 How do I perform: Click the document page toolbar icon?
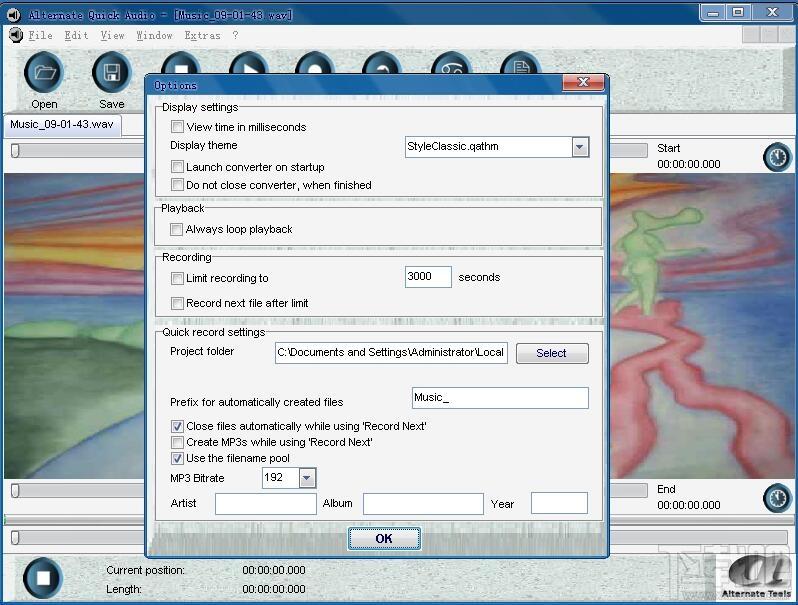coord(520,64)
